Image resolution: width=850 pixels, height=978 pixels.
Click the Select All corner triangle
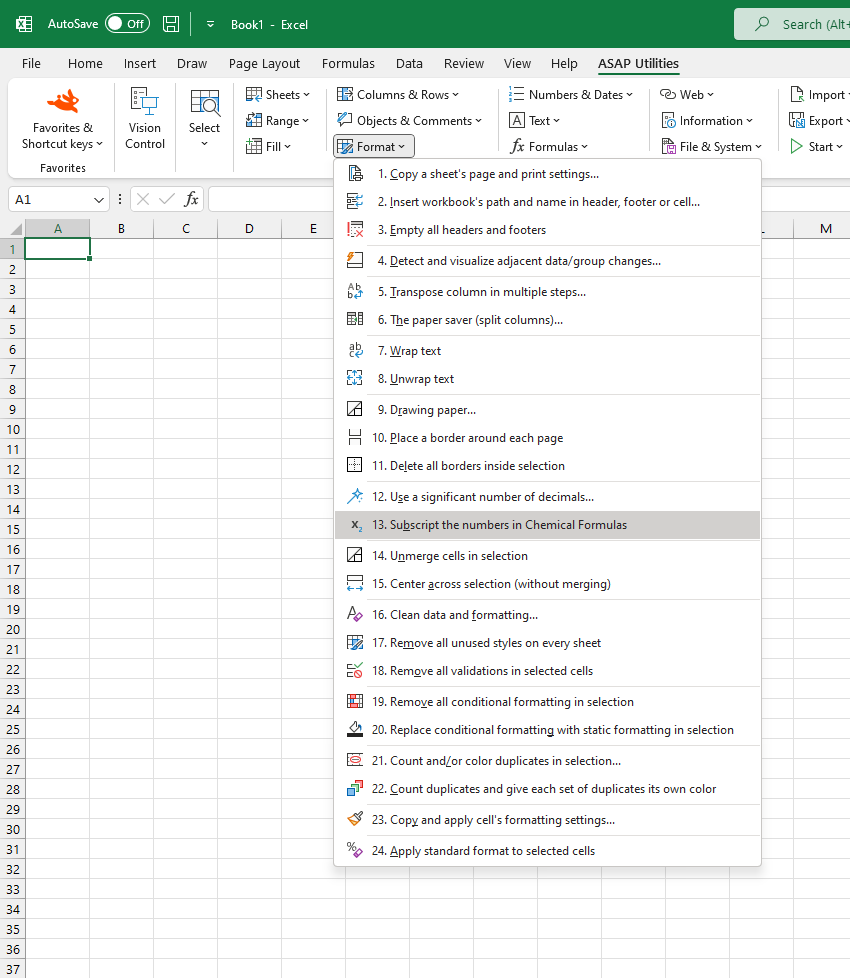coord(16,229)
